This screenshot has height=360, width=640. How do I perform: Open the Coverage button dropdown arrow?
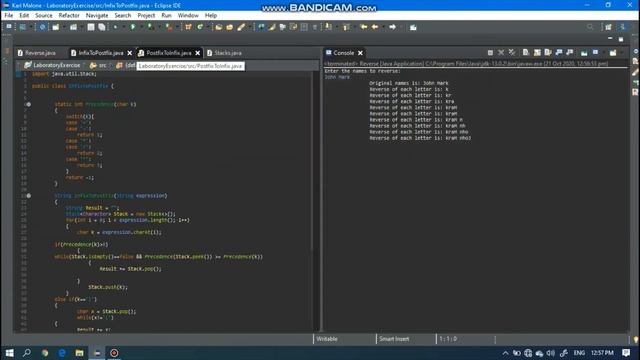click(159, 27)
